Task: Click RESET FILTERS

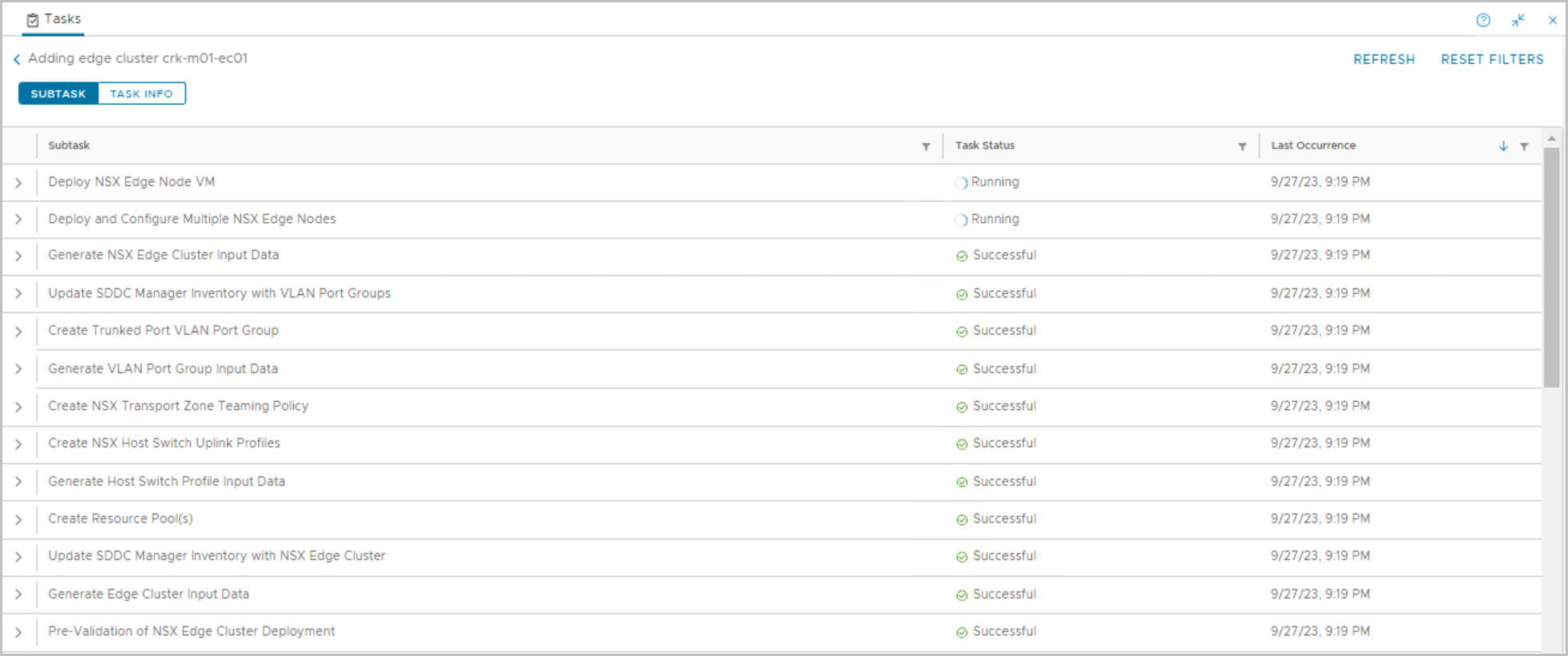Action: [1491, 59]
